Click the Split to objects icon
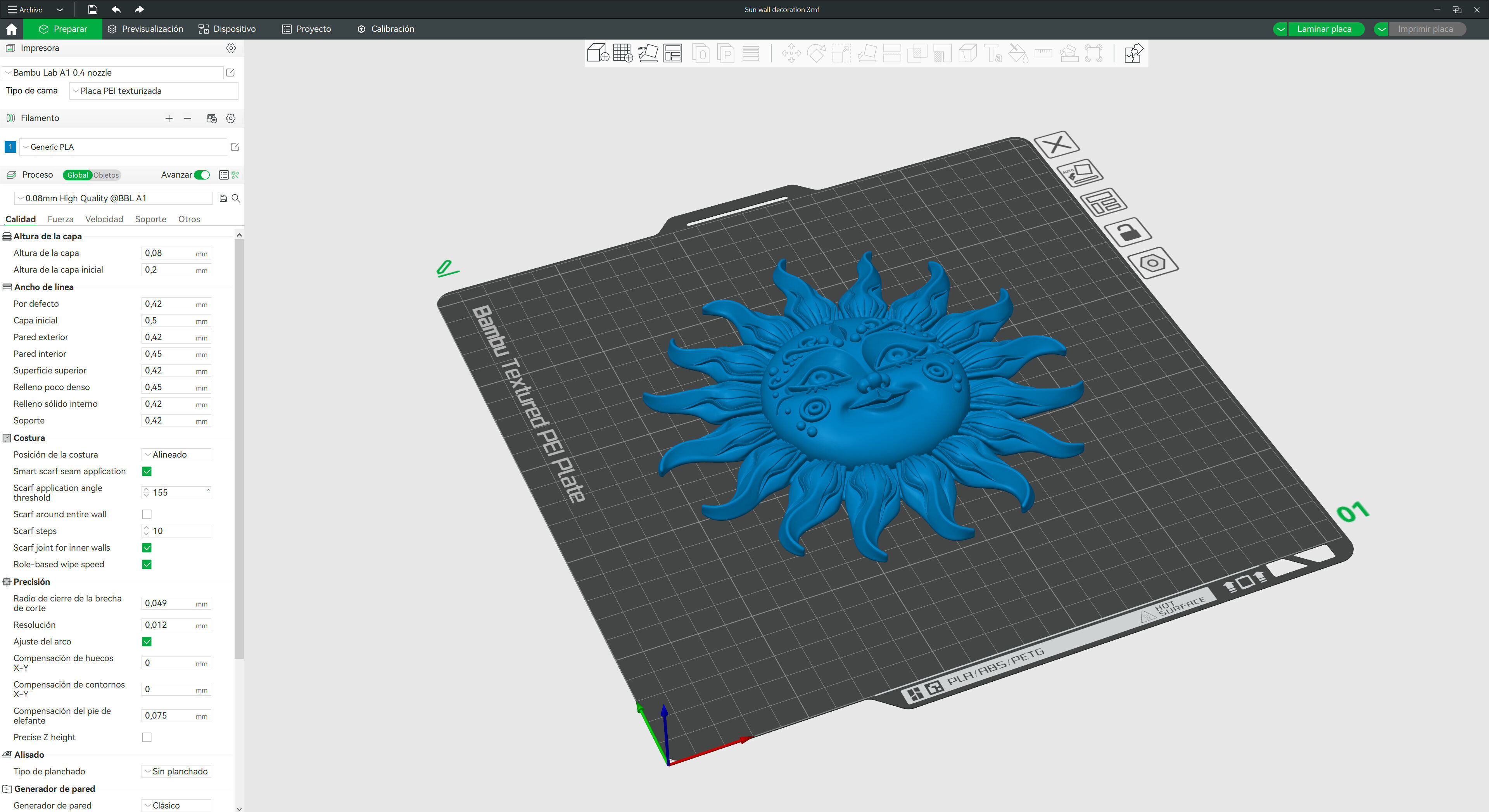This screenshot has height=812, width=1489. tap(701, 54)
